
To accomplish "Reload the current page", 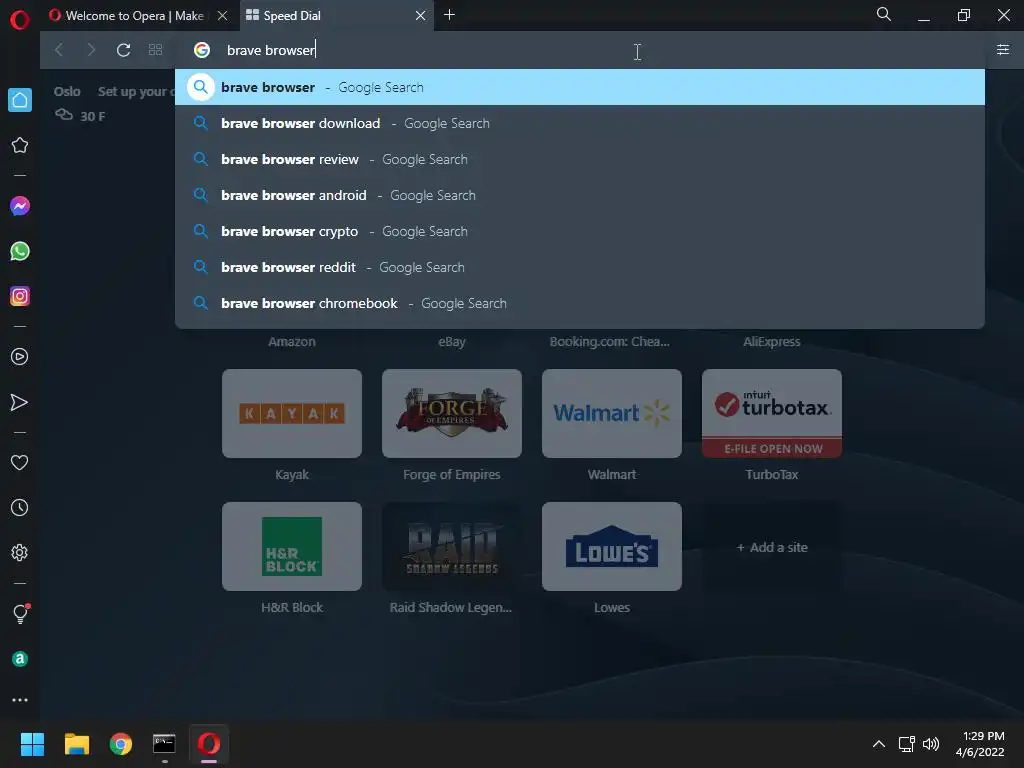I will (123, 50).
